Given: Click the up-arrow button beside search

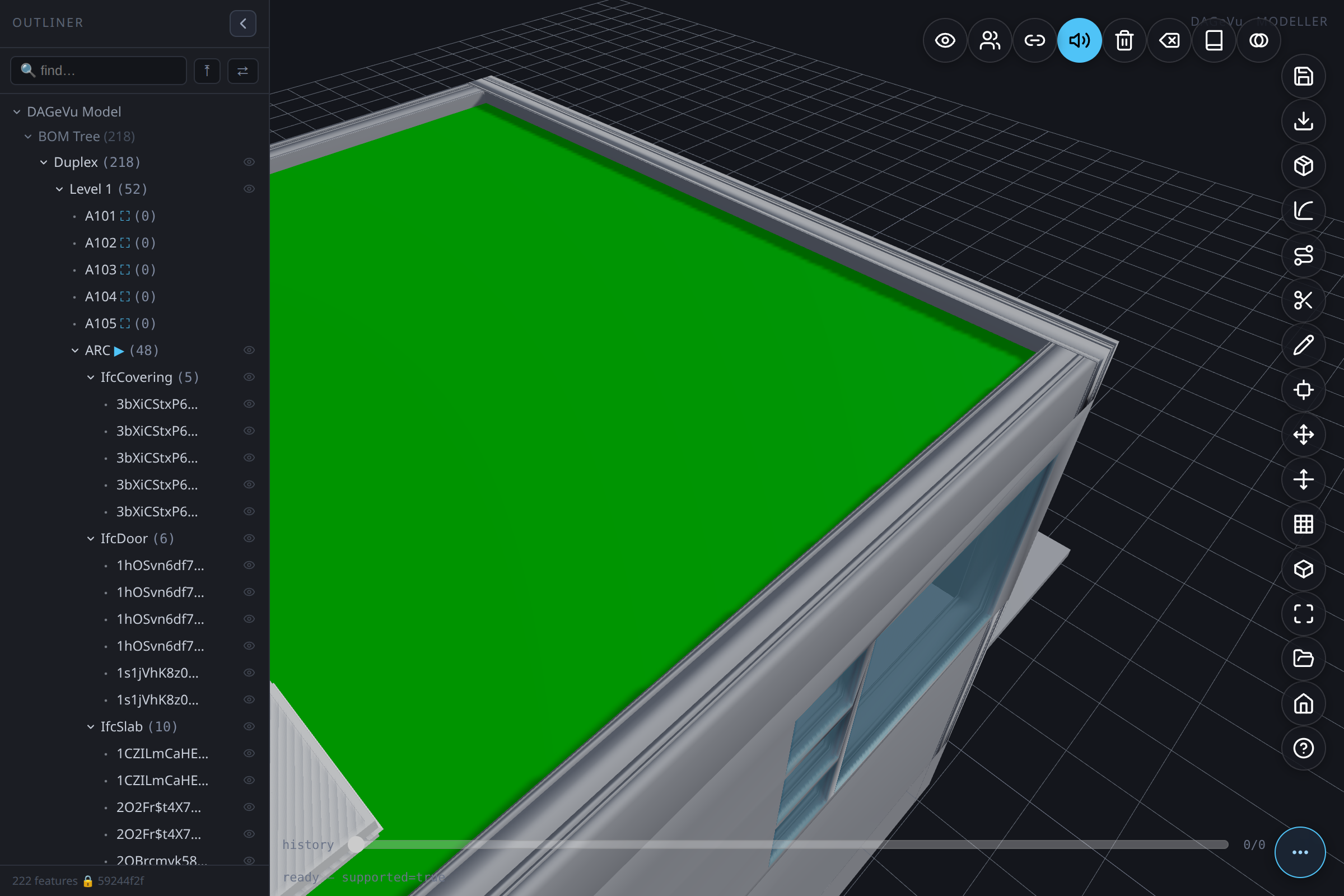Looking at the screenshot, I should 207,71.
